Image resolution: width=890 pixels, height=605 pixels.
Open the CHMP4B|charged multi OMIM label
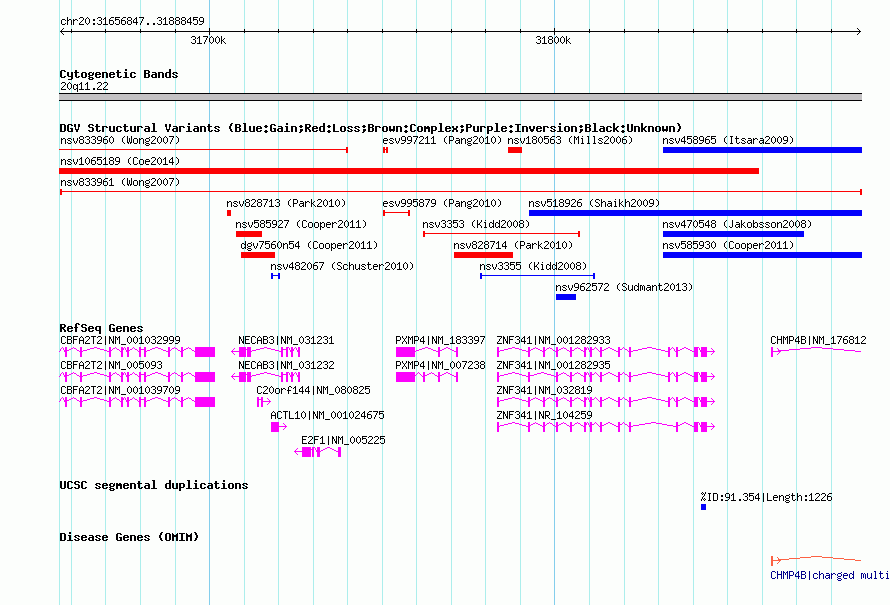[830, 575]
